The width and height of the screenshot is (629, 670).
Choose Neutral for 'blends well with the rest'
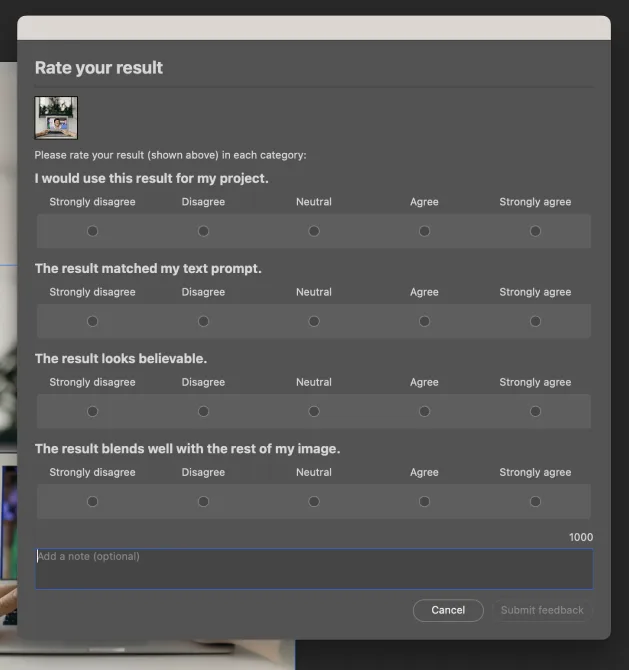[314, 502]
